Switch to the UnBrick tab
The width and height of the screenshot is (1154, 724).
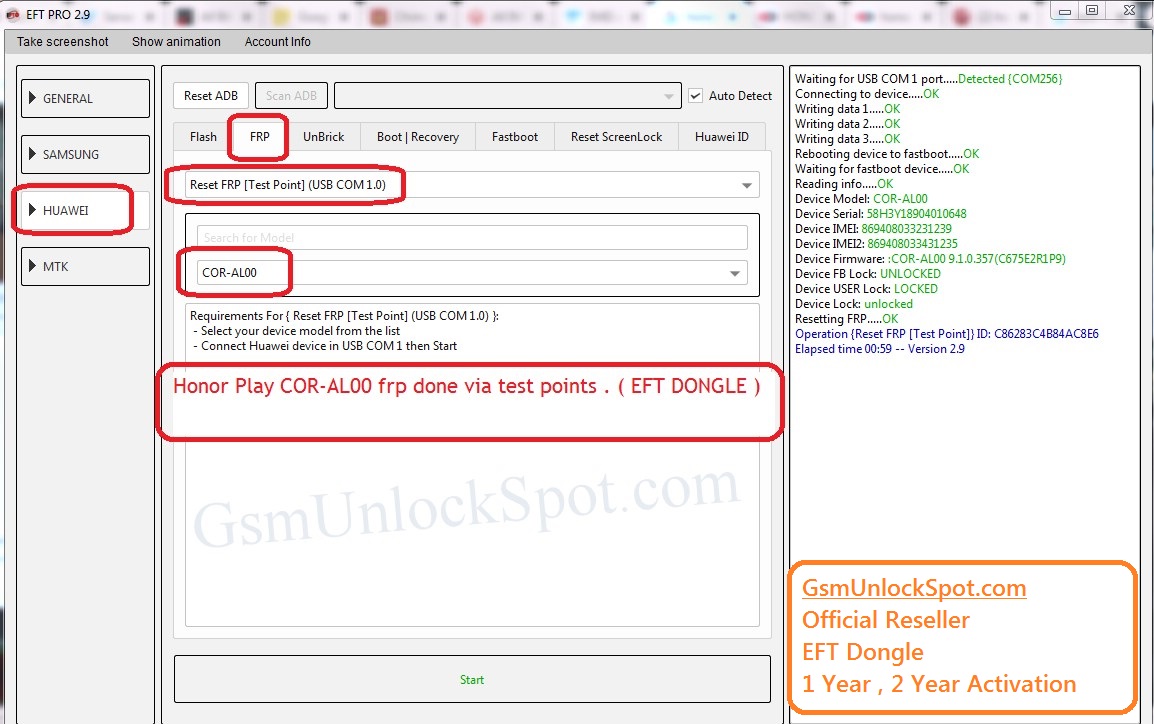(323, 137)
